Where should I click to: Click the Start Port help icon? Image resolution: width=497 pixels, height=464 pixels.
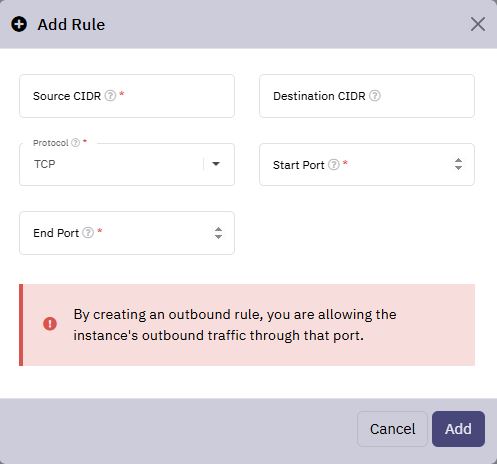coord(334,164)
